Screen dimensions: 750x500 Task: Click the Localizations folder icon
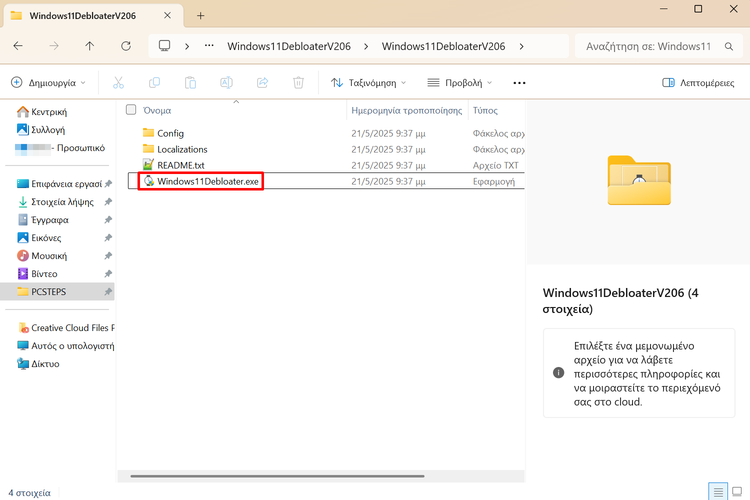tap(149, 149)
